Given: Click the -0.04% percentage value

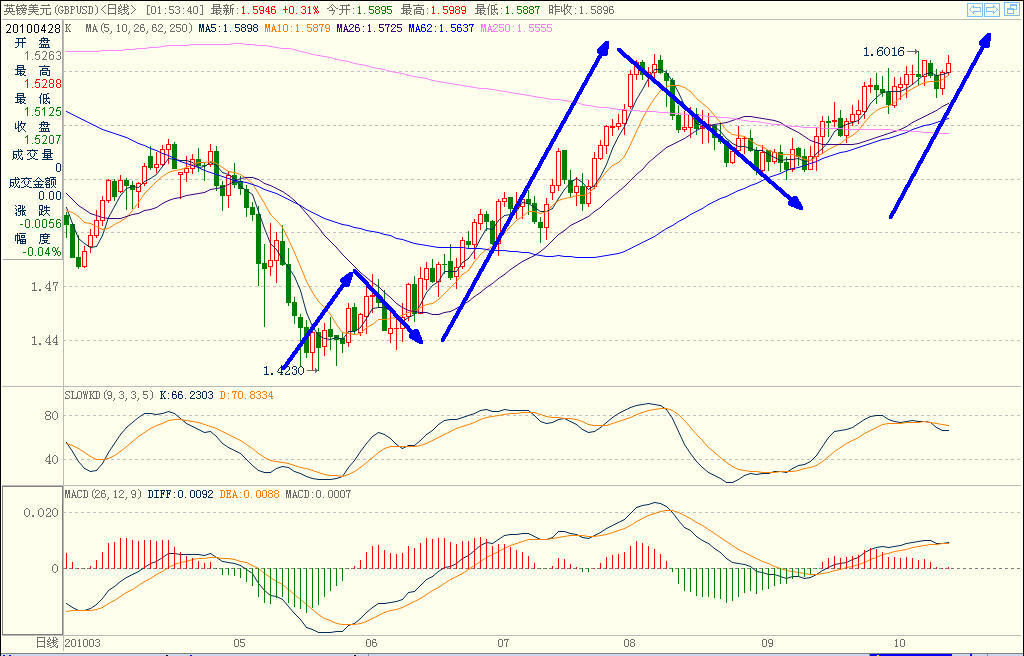Looking at the screenshot, I should coord(42,252).
